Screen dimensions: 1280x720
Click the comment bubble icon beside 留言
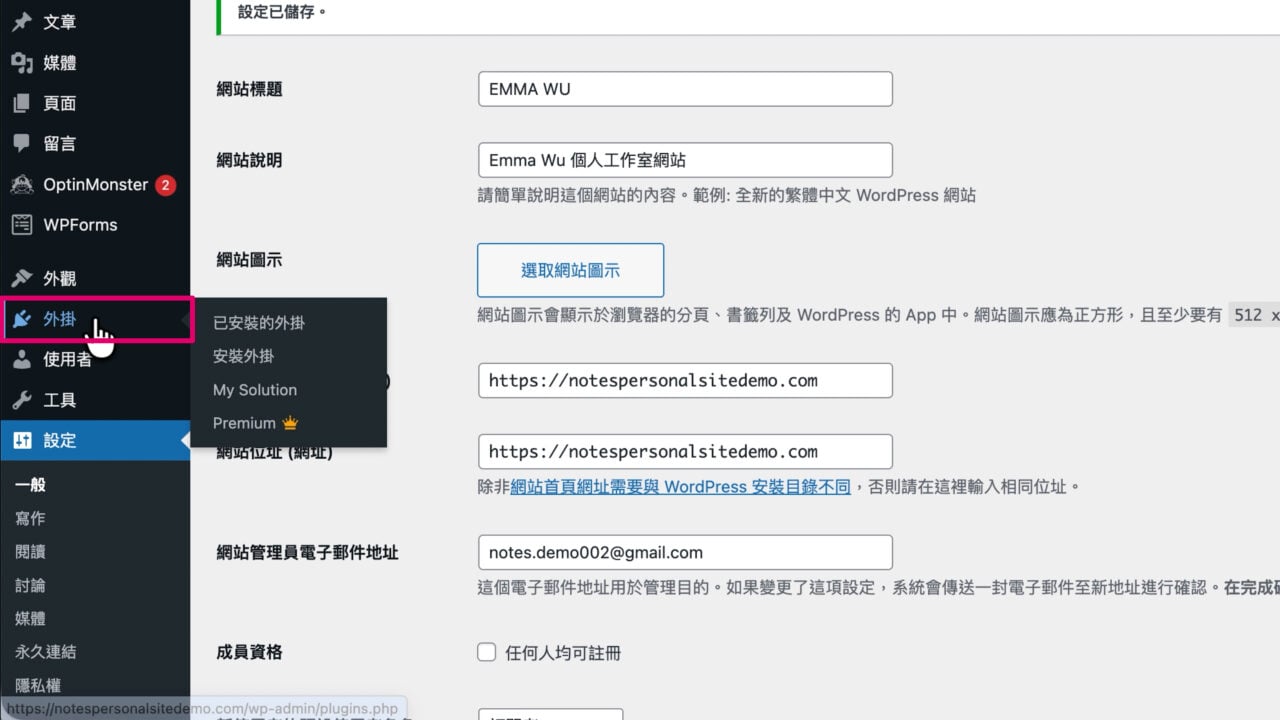22,143
